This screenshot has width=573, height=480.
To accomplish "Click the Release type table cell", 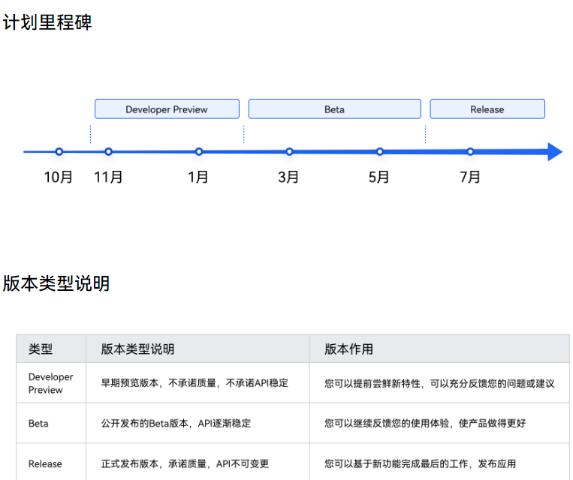I will (51, 463).
